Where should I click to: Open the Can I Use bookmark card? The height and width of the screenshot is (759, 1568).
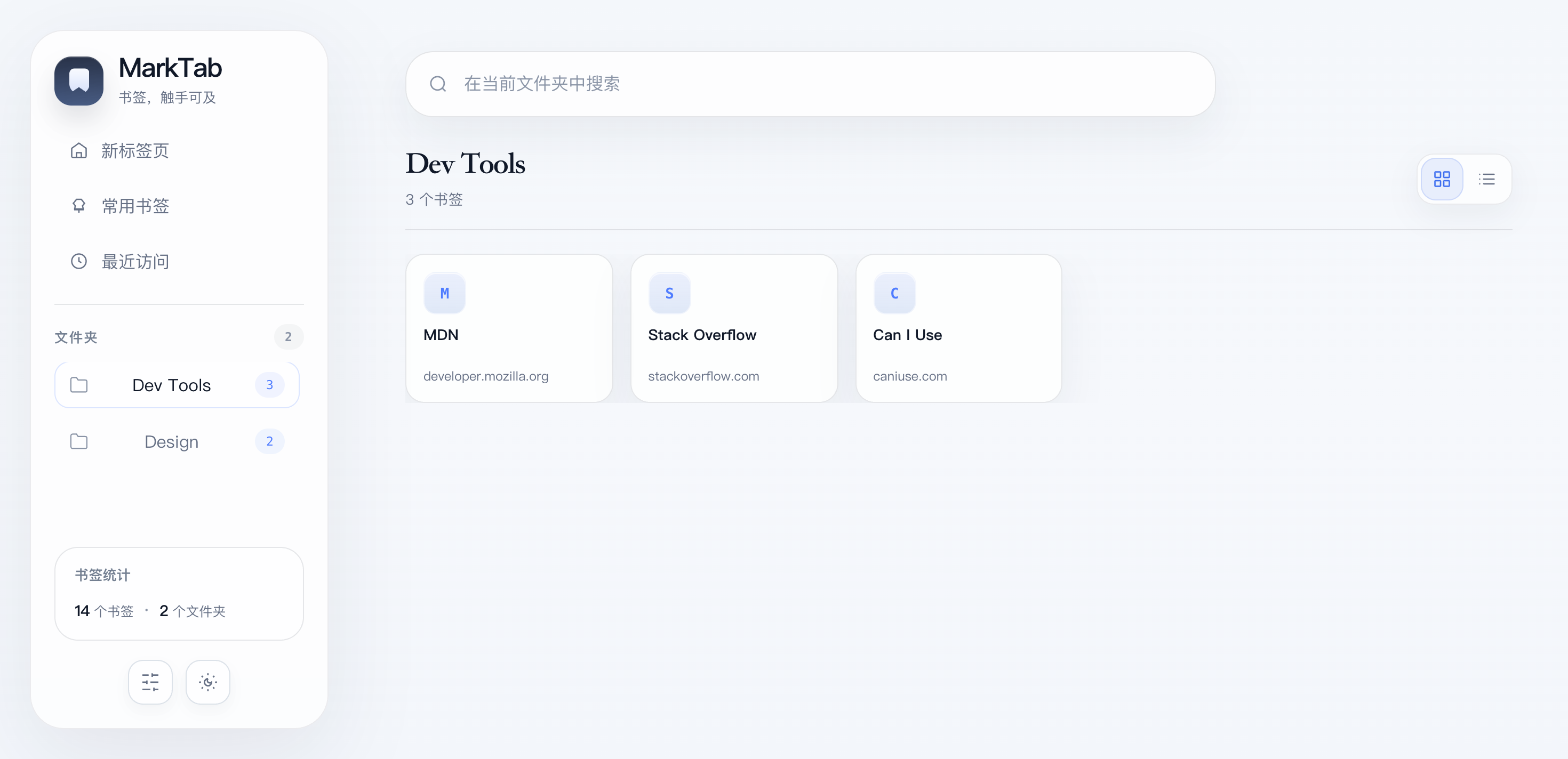point(959,328)
